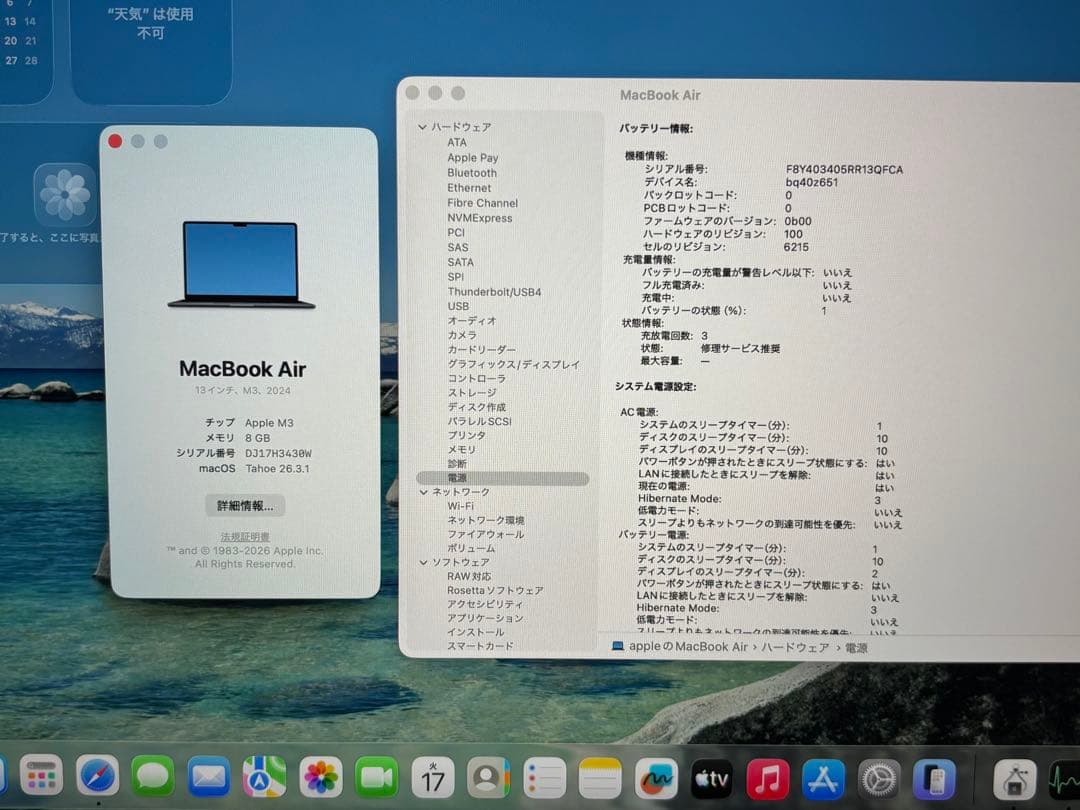The image size is (1080, 810).
Task: Select オーディオ in the sidebar
Action: 472,321
